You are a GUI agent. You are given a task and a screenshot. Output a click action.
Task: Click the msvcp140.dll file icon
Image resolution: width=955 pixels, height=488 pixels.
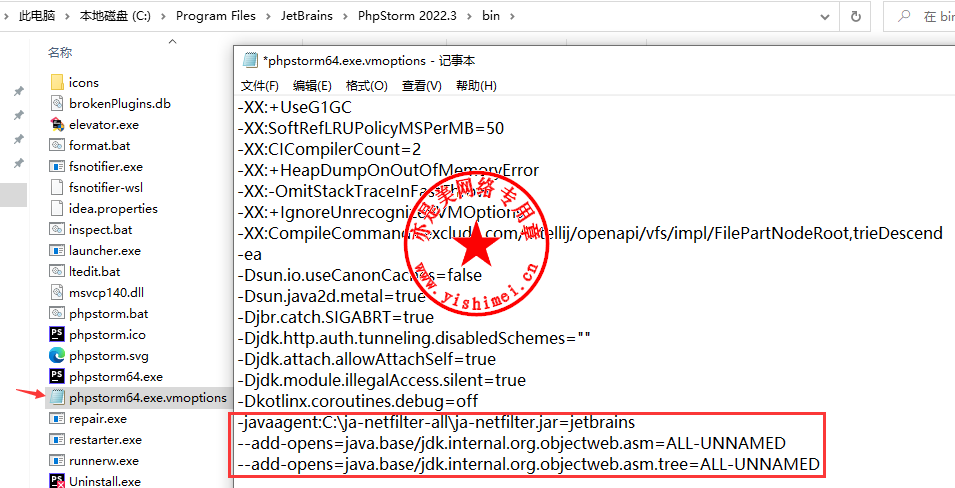pyautogui.click(x=57, y=292)
